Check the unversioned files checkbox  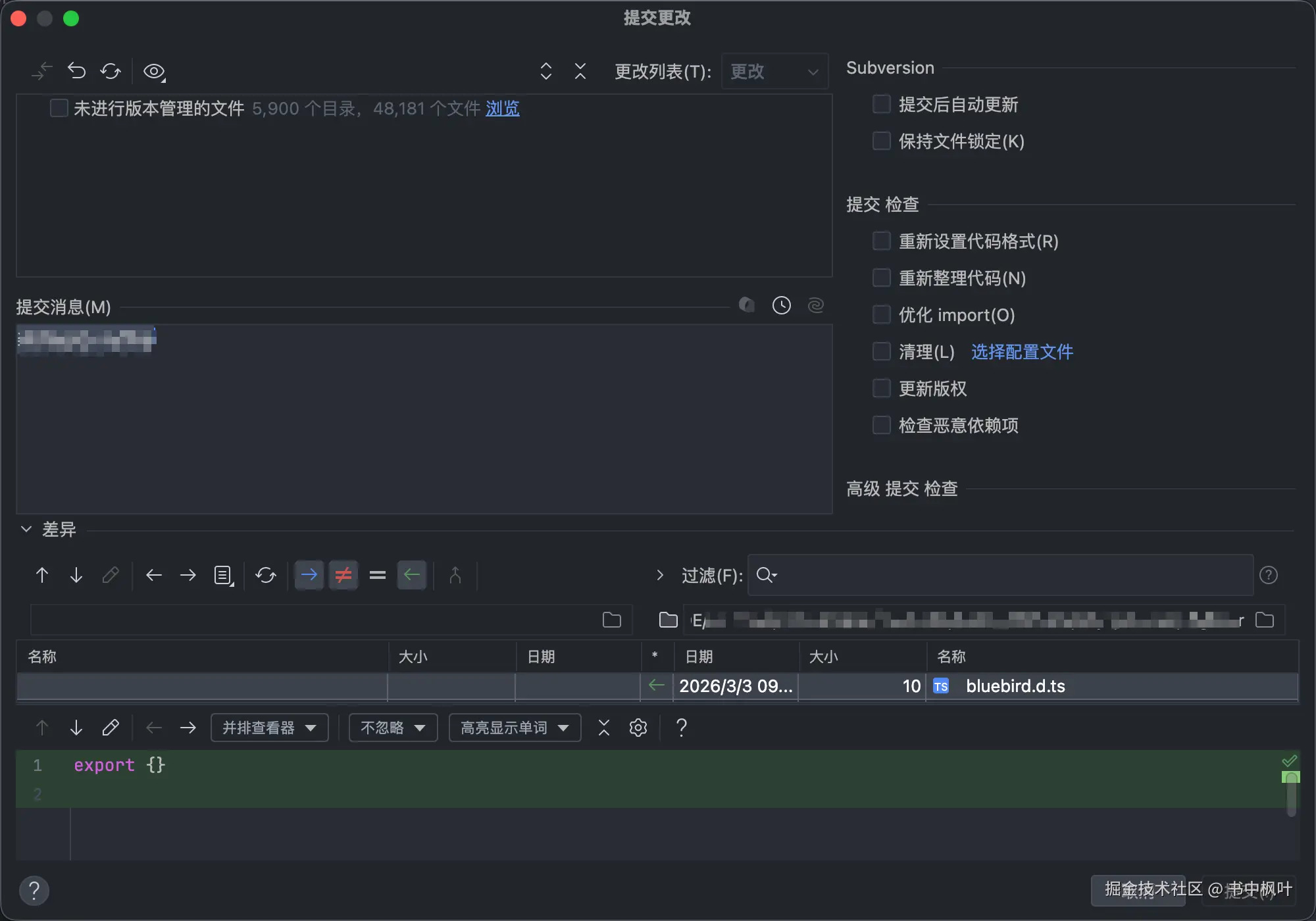tap(59, 108)
